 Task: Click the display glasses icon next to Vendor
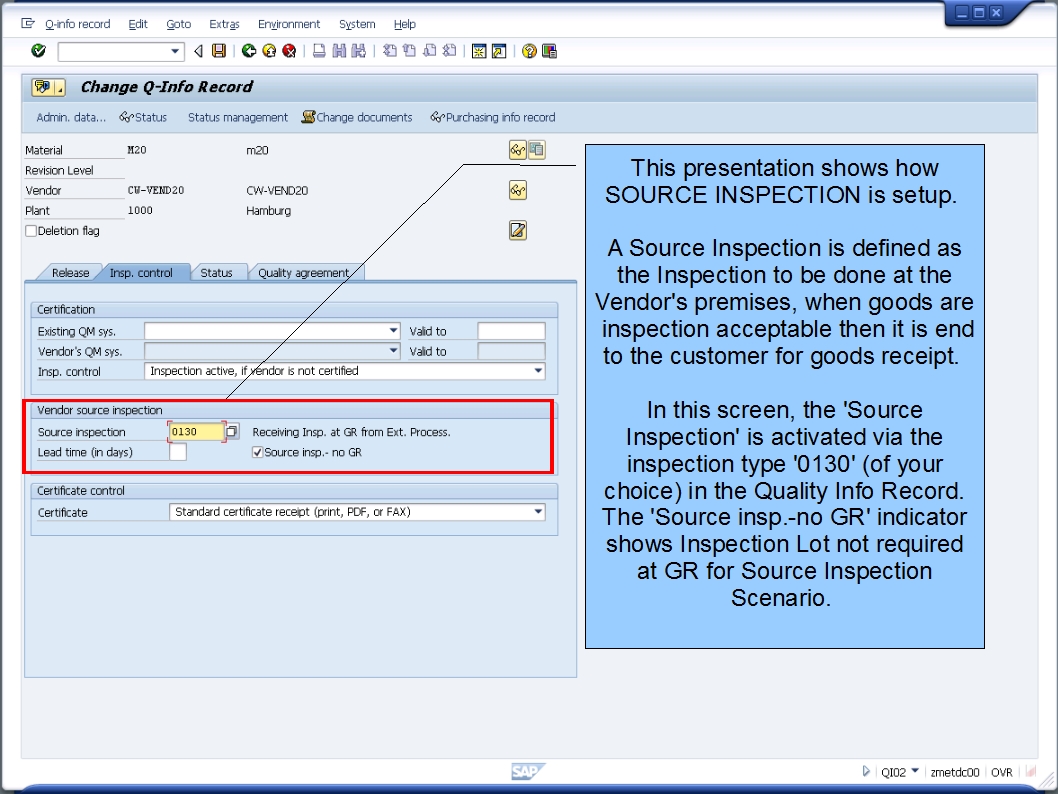point(517,189)
